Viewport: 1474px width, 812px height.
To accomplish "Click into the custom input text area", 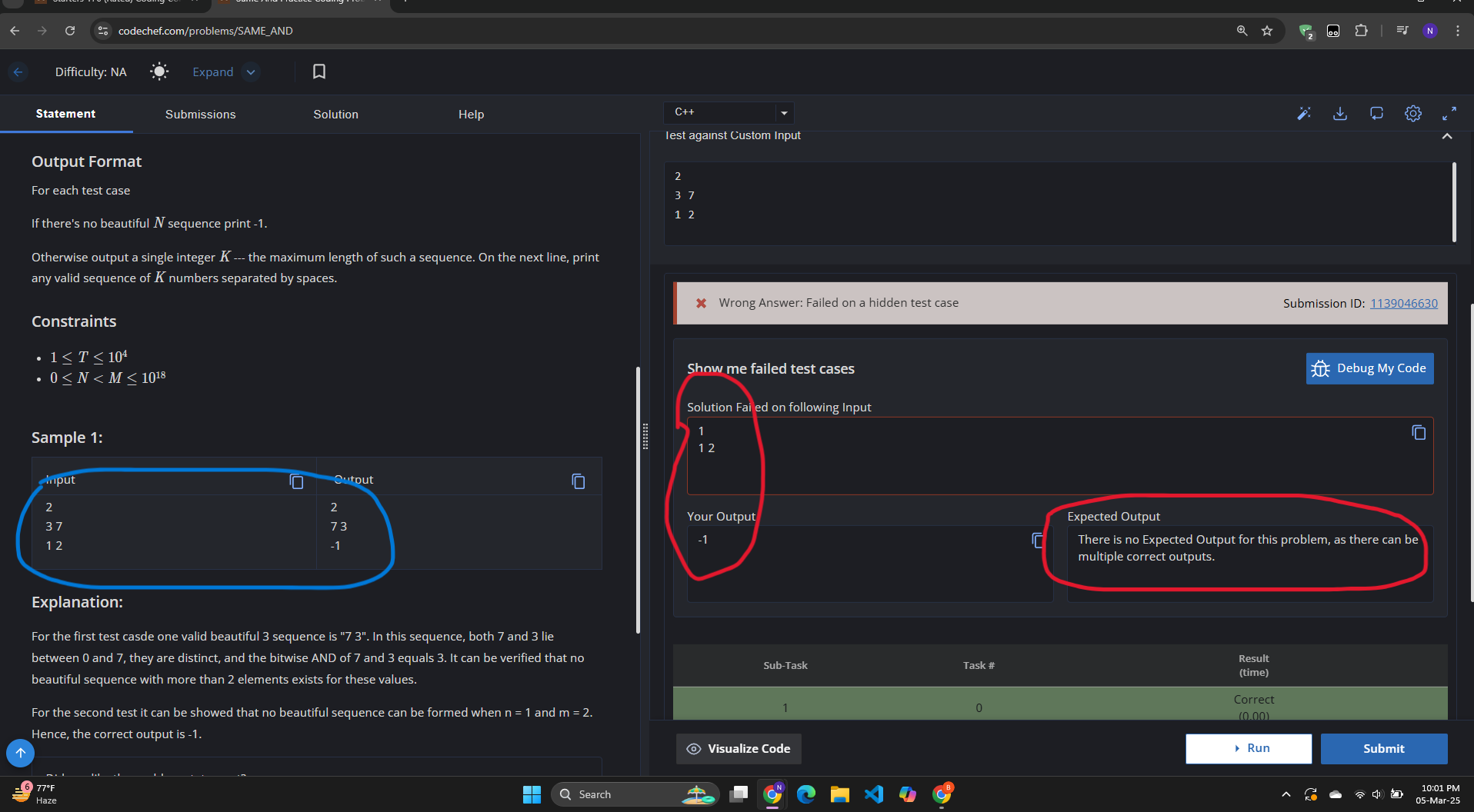I will (x=1058, y=203).
